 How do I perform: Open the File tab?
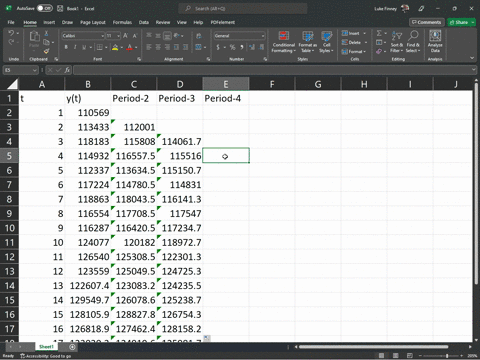pyautogui.click(x=11, y=22)
